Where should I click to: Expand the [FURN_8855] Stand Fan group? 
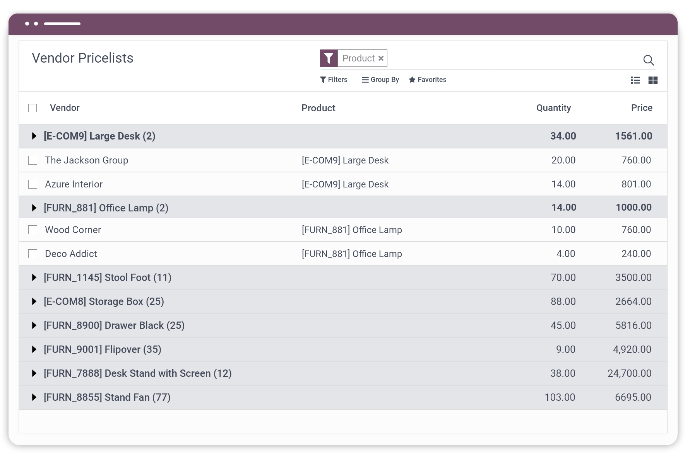[34, 397]
